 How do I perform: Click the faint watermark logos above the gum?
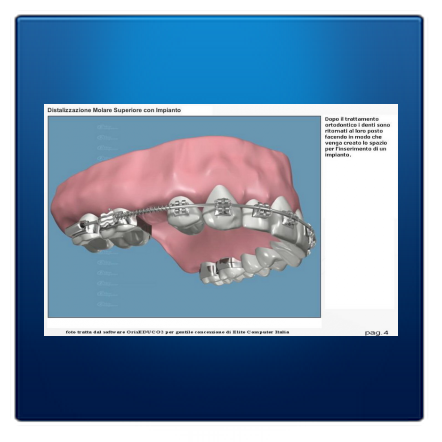coord(107,142)
